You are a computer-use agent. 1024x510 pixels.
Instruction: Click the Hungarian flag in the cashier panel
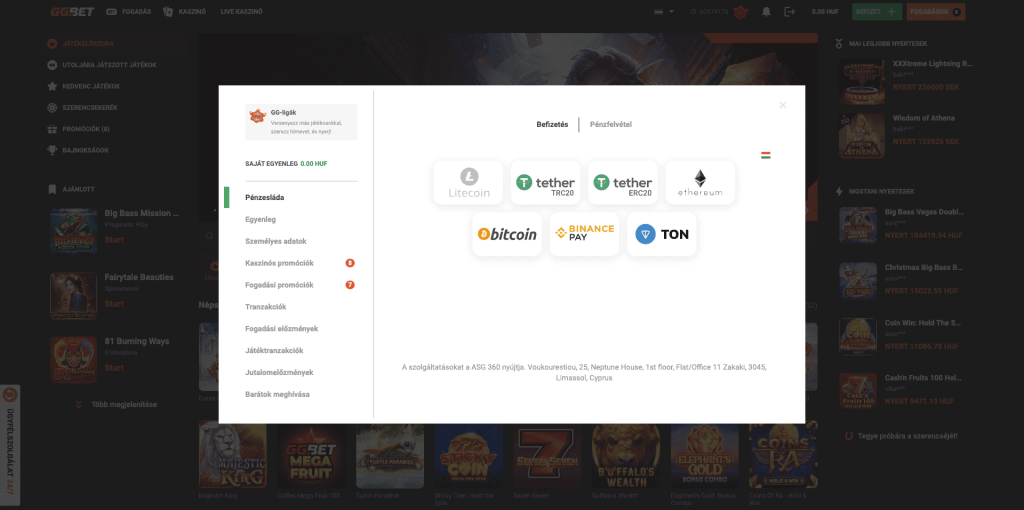click(766, 155)
